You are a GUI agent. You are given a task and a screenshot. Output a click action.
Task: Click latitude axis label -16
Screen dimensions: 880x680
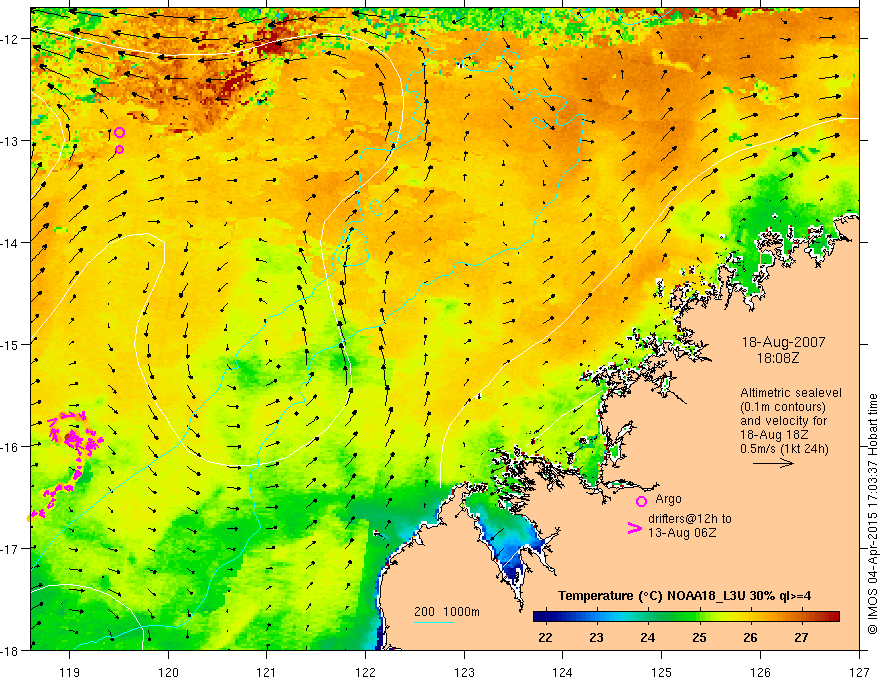point(11,447)
